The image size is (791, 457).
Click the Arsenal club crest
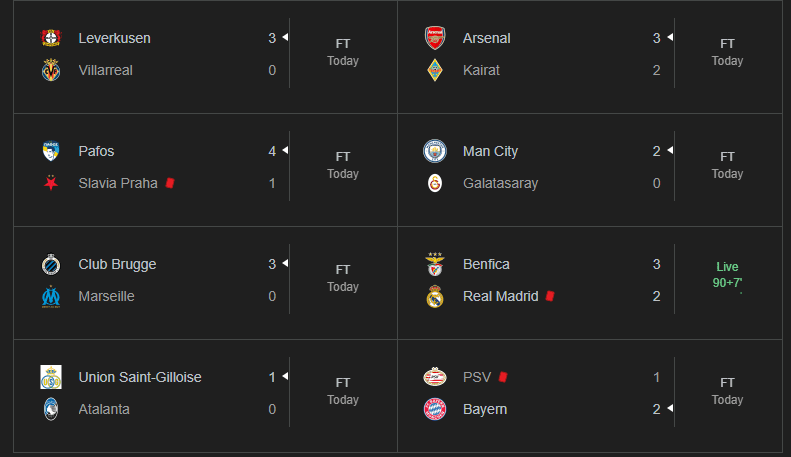pyautogui.click(x=435, y=38)
